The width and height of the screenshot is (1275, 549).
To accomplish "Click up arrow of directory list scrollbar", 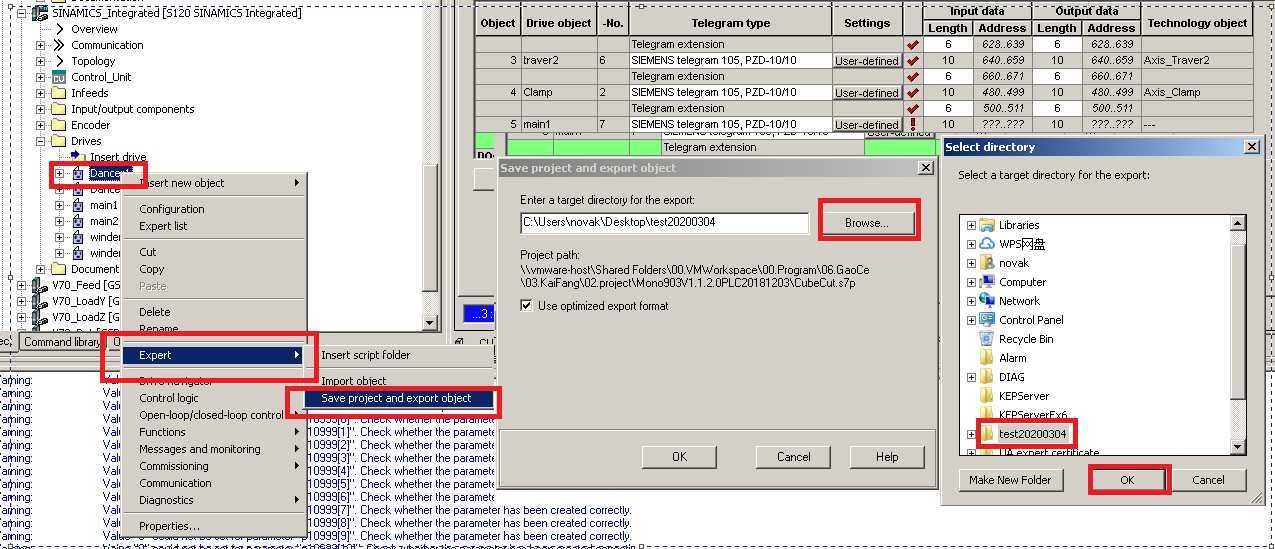I will 1237,223.
